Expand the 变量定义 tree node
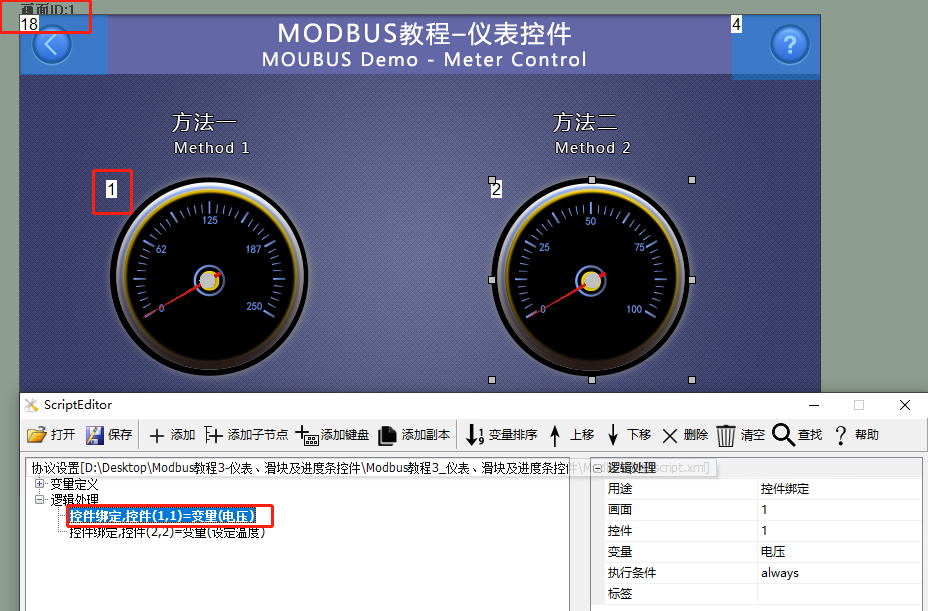This screenshot has width=928, height=611. pos(40,484)
